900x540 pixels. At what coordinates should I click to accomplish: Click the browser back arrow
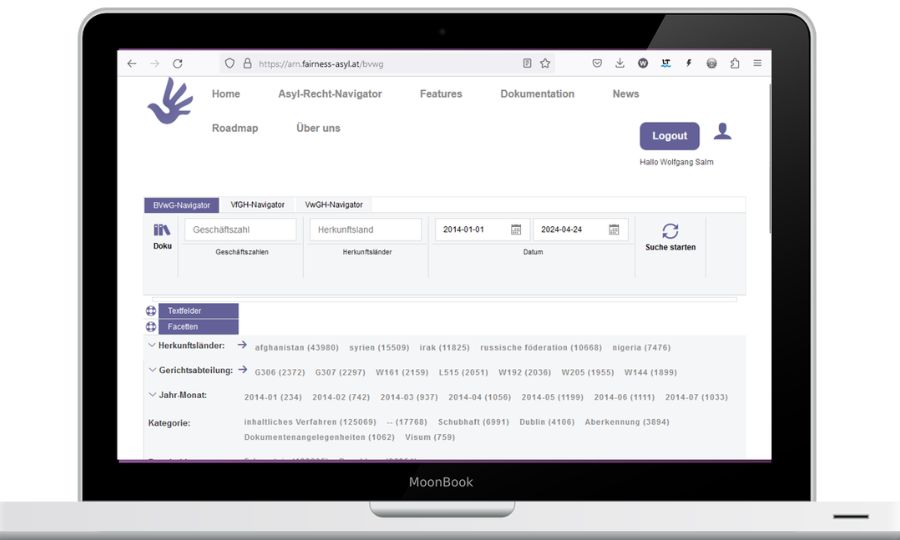click(x=132, y=64)
